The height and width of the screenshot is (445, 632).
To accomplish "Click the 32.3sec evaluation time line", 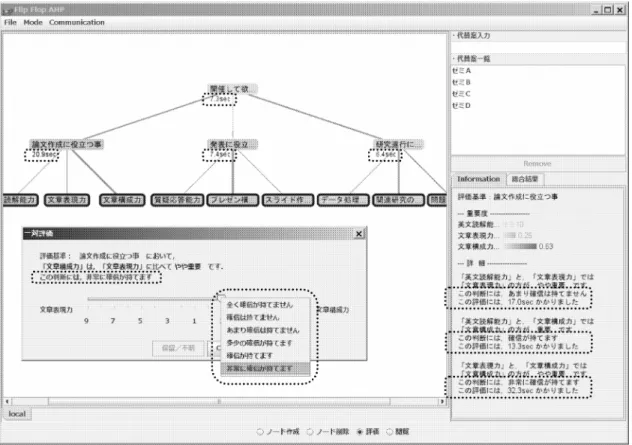I will coord(518,391).
